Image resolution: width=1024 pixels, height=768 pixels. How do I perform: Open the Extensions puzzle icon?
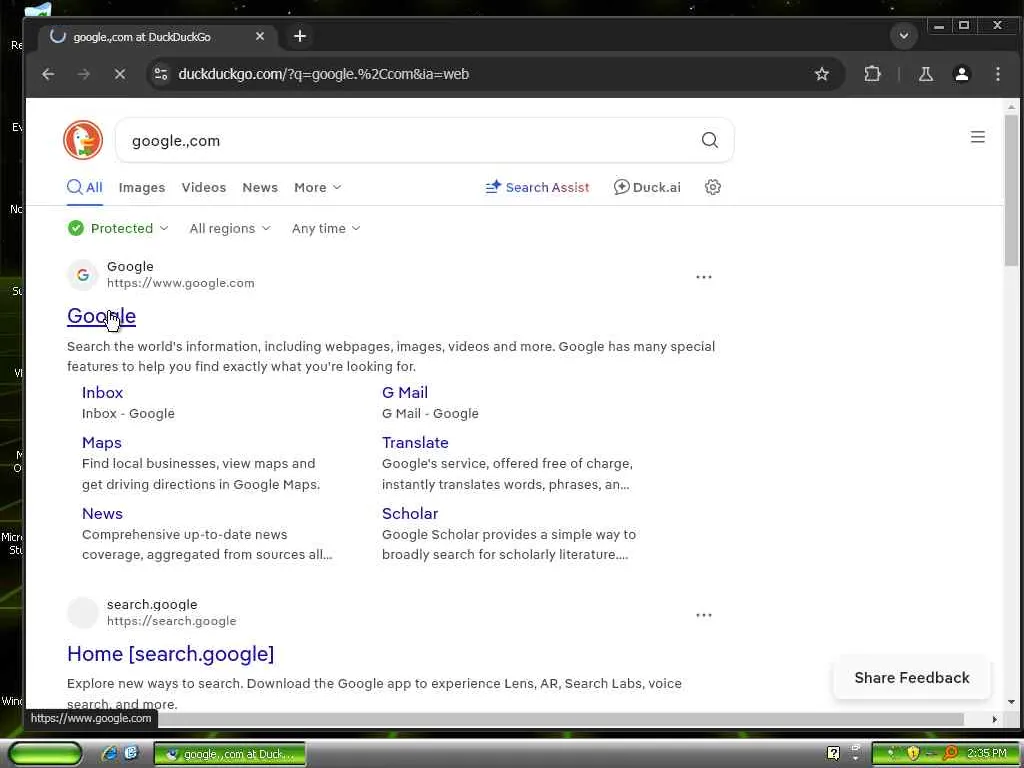872,74
